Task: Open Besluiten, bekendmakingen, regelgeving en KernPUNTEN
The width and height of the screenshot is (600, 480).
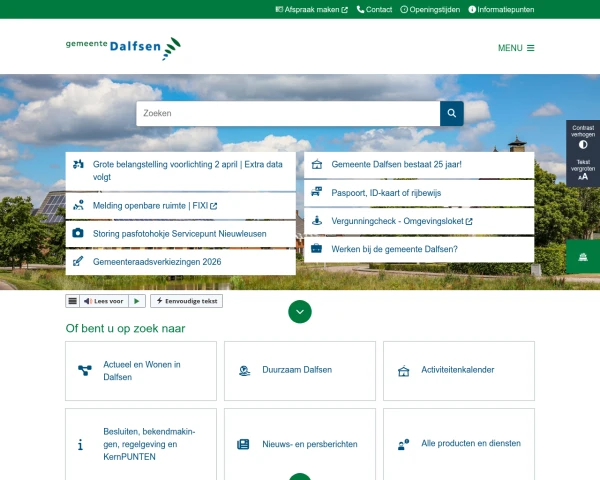Action: coord(141,444)
